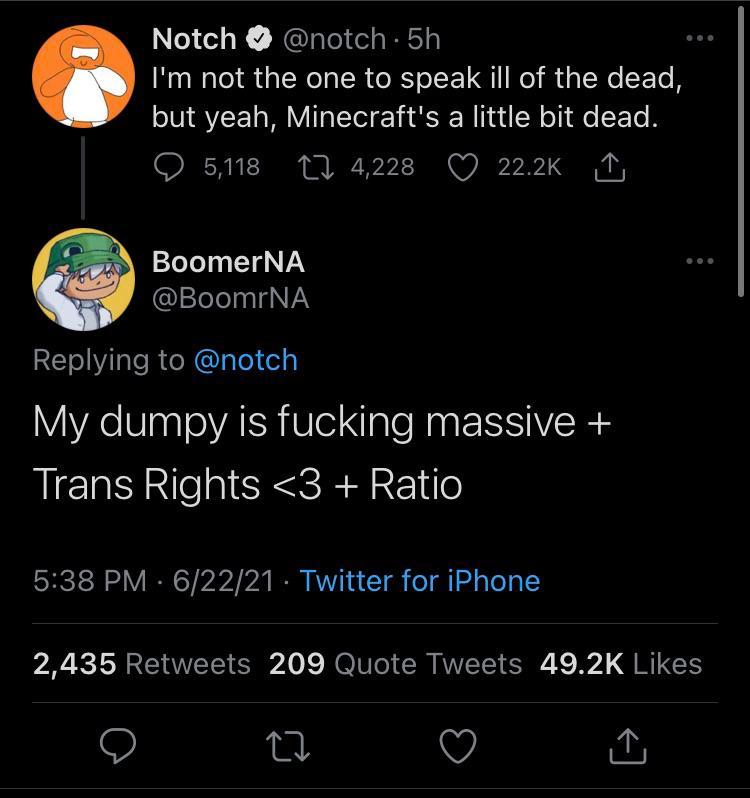The height and width of the screenshot is (798, 750).
Task: View the 2,435 Retweets list
Action: (142, 664)
